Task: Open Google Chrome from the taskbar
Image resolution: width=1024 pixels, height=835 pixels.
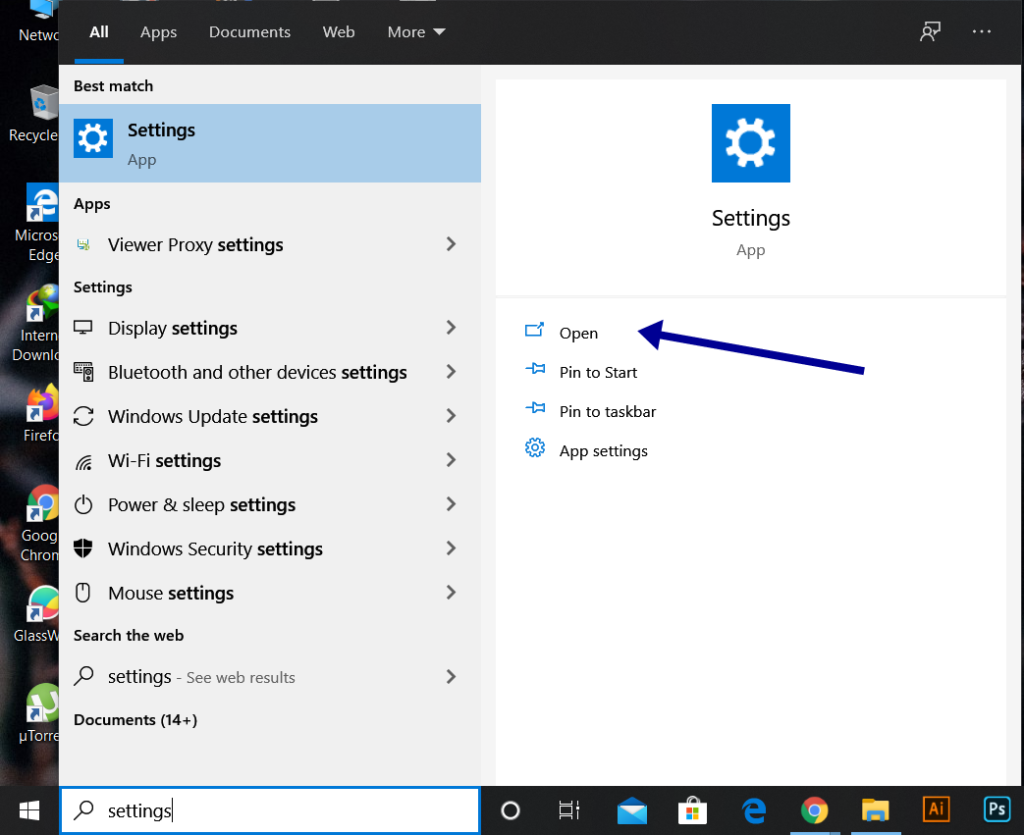Action: (815, 810)
